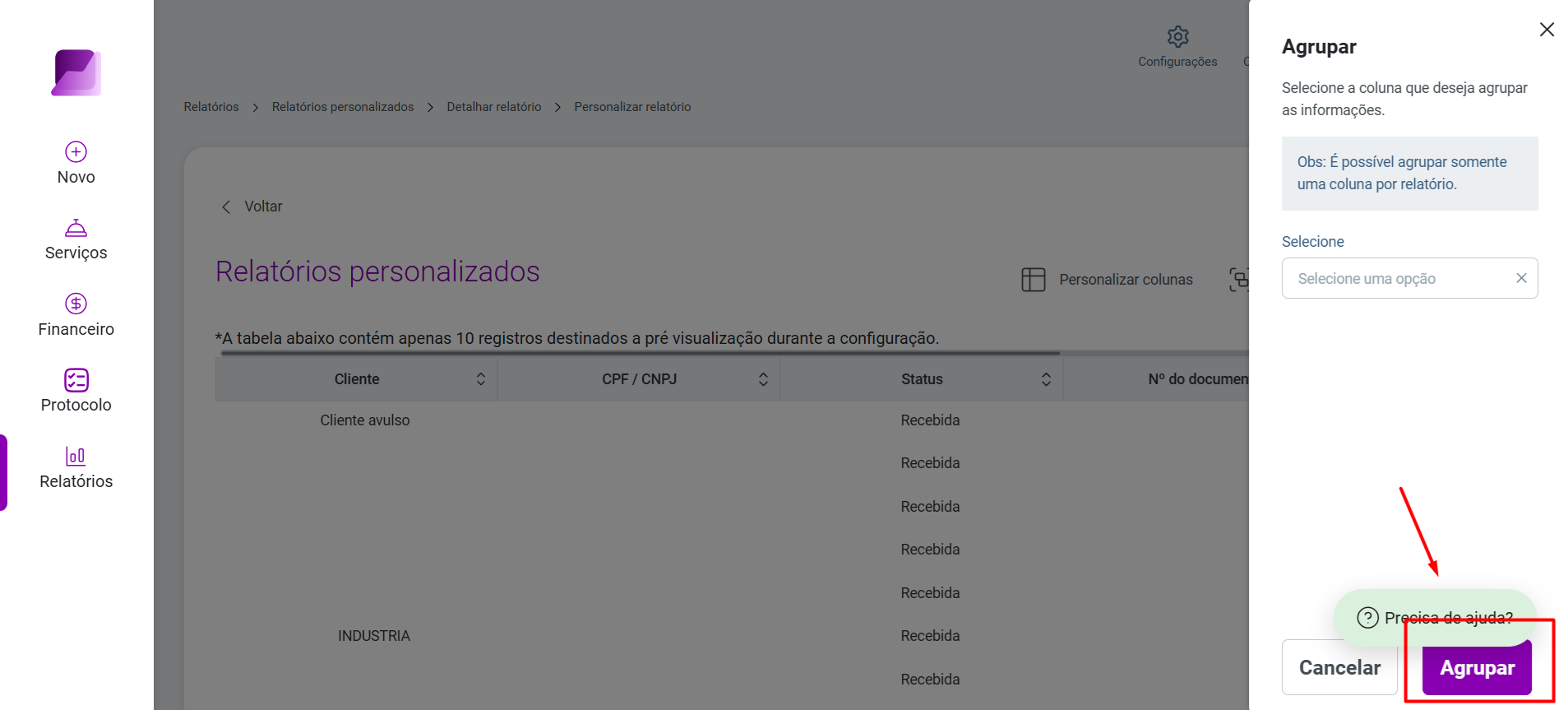Click the Cliente avulso cell
Screen dimensions: 1568x710
pyautogui.click(x=365, y=420)
